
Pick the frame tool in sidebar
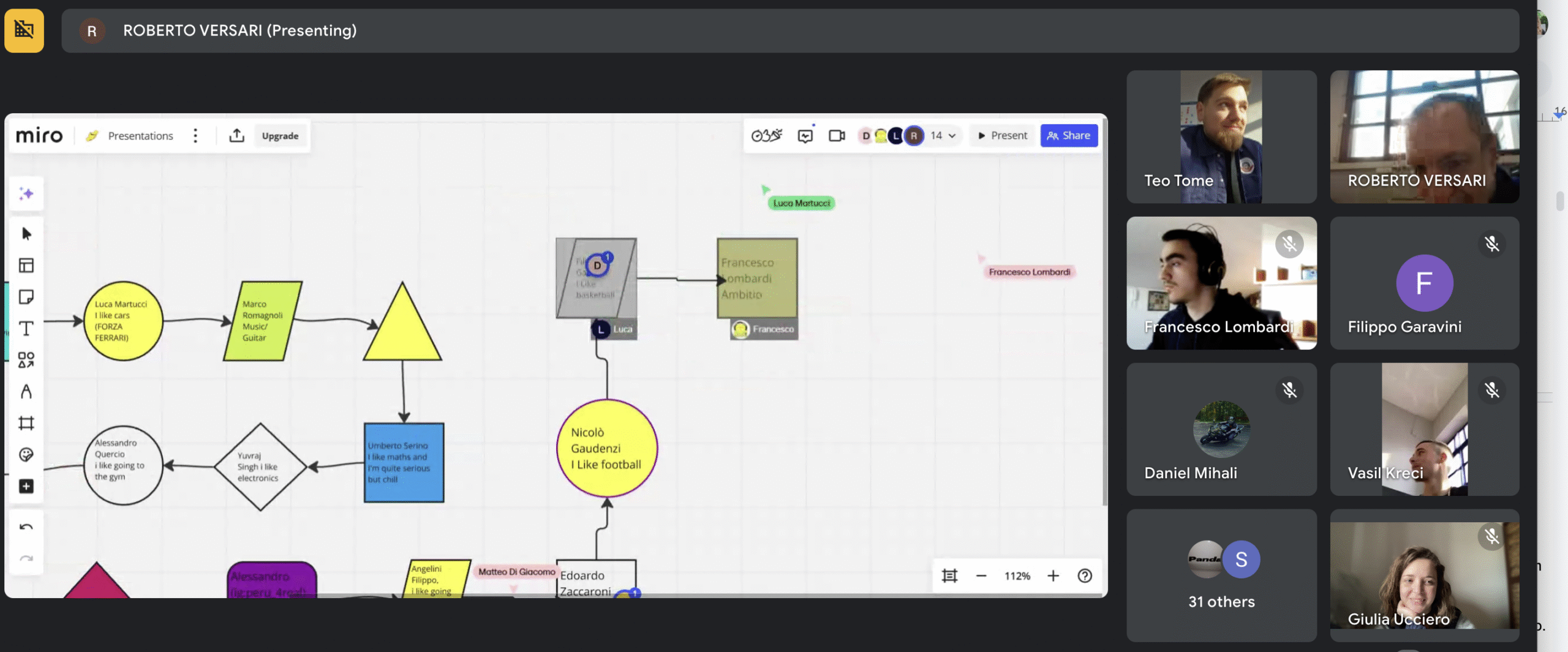[x=26, y=423]
